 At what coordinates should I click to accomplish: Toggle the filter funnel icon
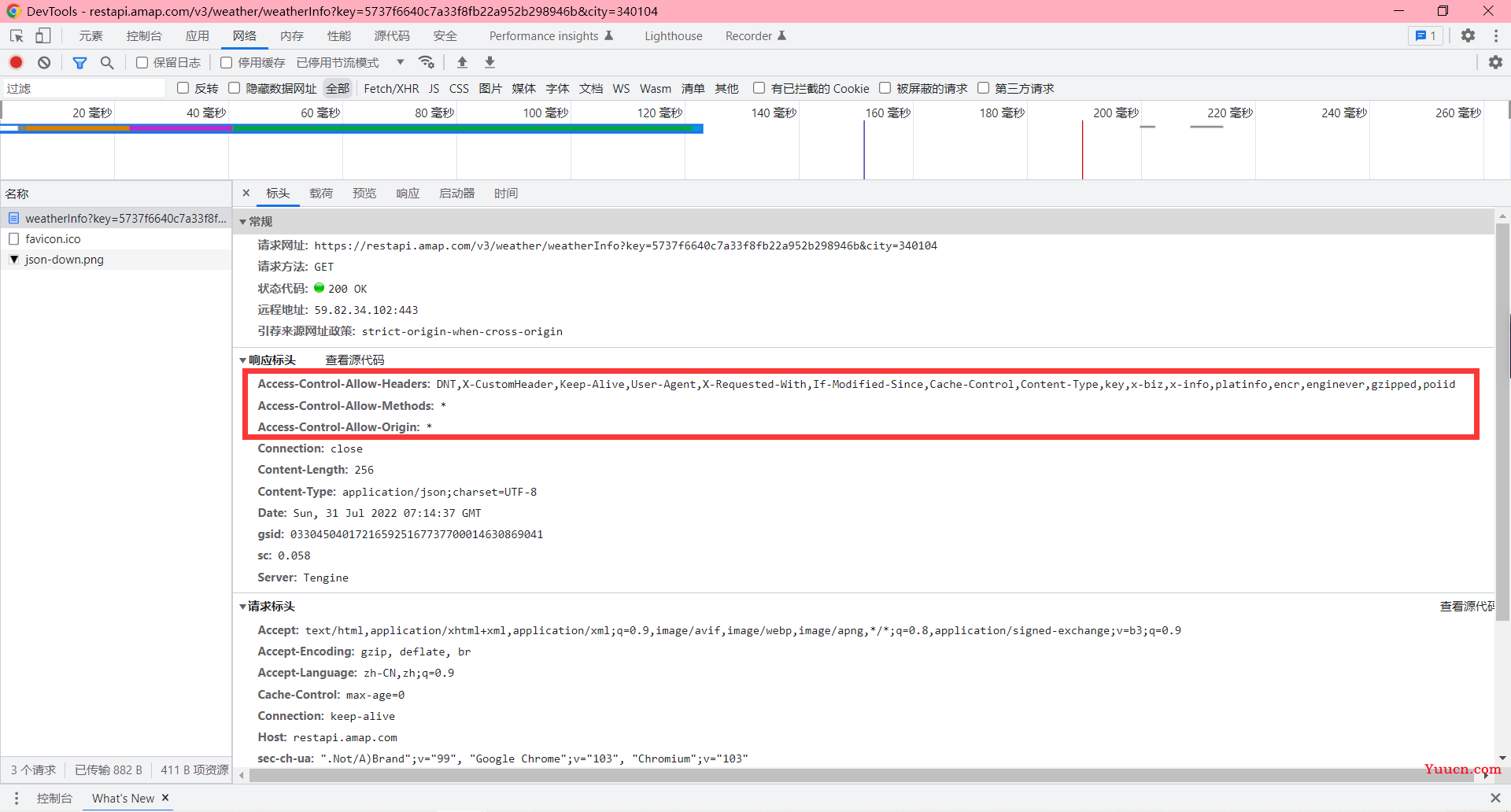tap(79, 62)
